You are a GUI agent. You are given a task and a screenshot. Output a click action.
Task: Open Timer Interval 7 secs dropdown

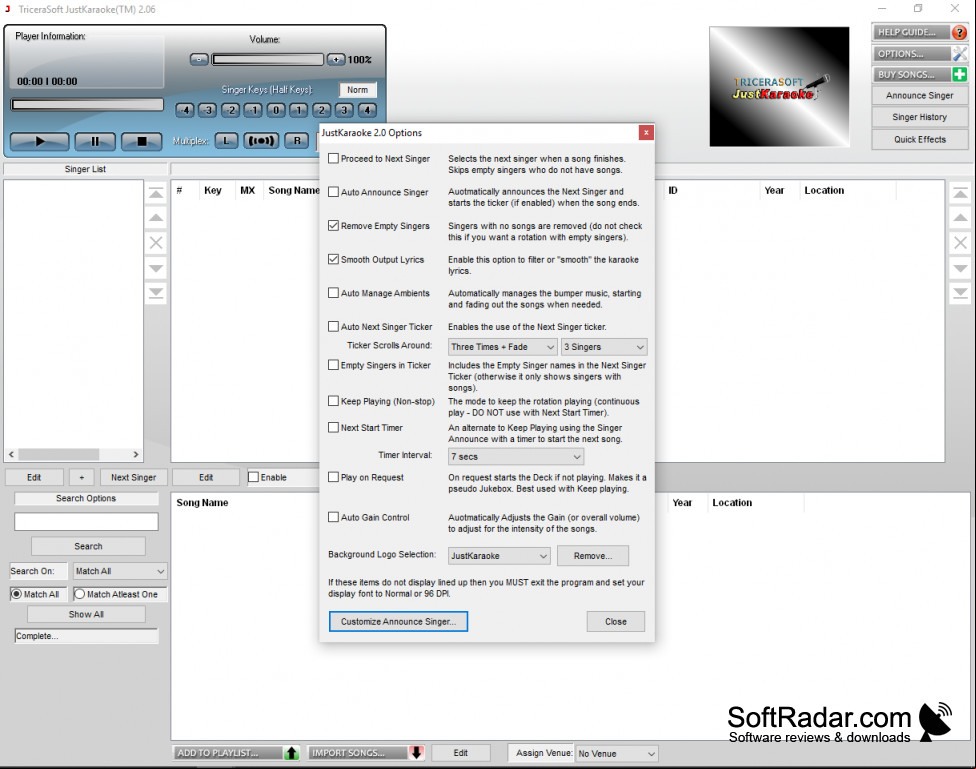point(516,456)
